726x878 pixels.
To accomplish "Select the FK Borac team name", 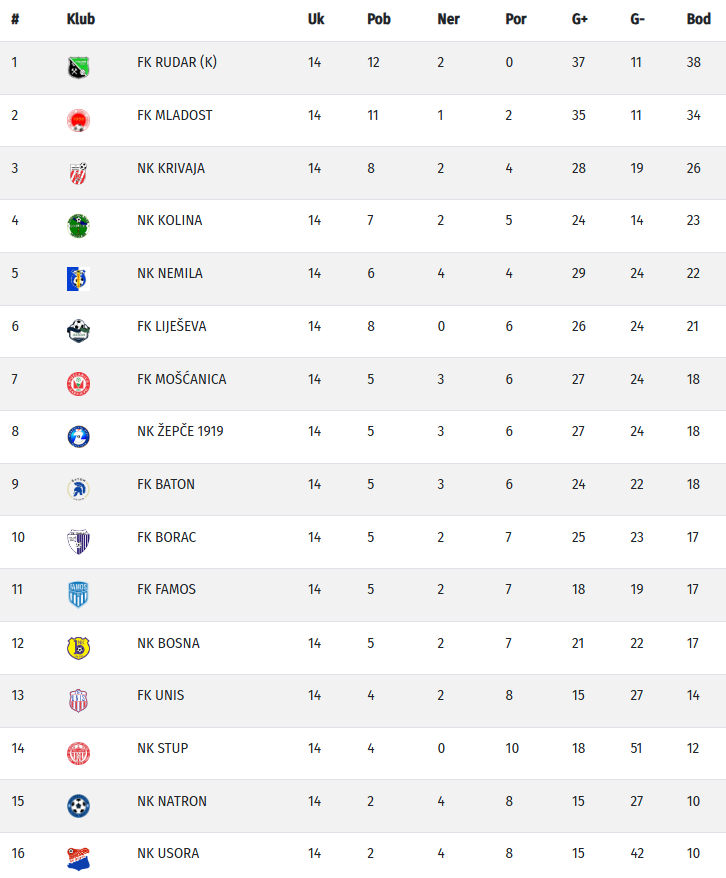I will 166,537.
